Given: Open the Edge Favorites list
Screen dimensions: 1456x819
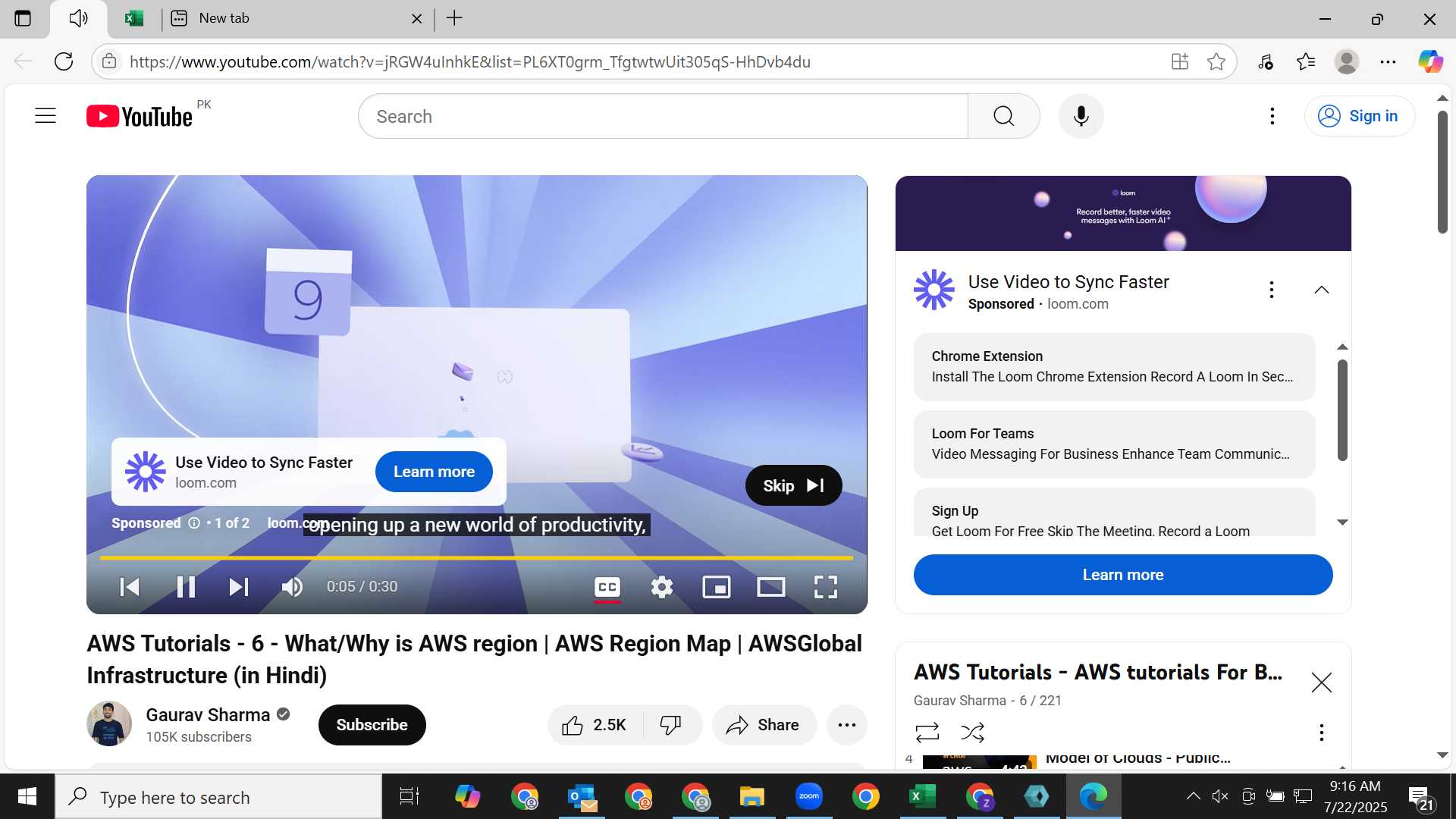Looking at the screenshot, I should click(1306, 61).
